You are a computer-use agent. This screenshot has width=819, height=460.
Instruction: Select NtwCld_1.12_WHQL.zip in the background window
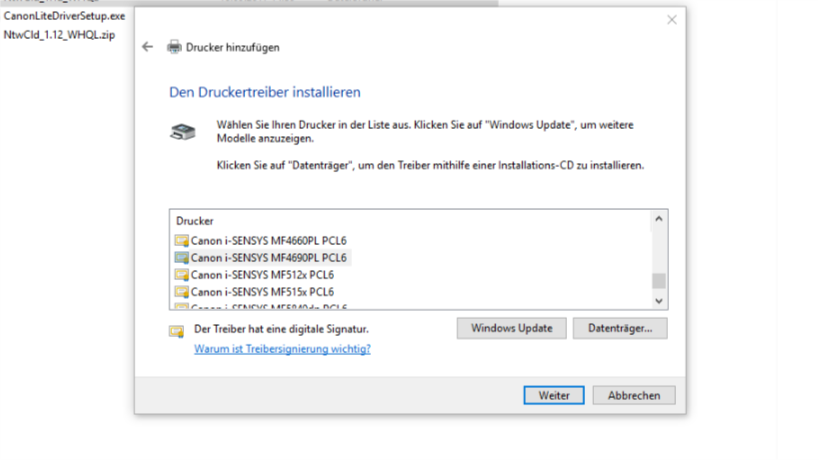[59, 35]
